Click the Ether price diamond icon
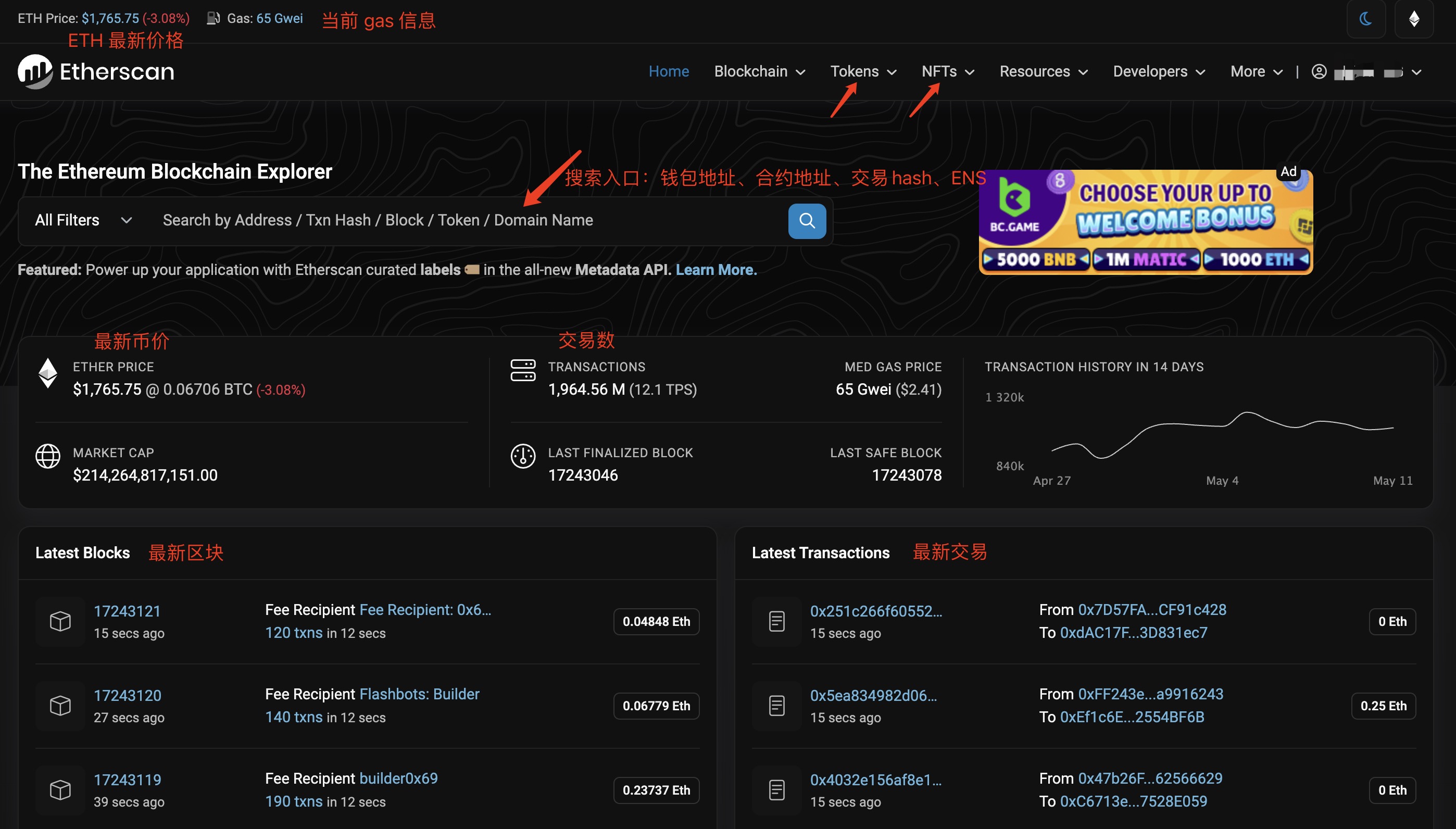This screenshot has width=1456, height=829. (48, 373)
